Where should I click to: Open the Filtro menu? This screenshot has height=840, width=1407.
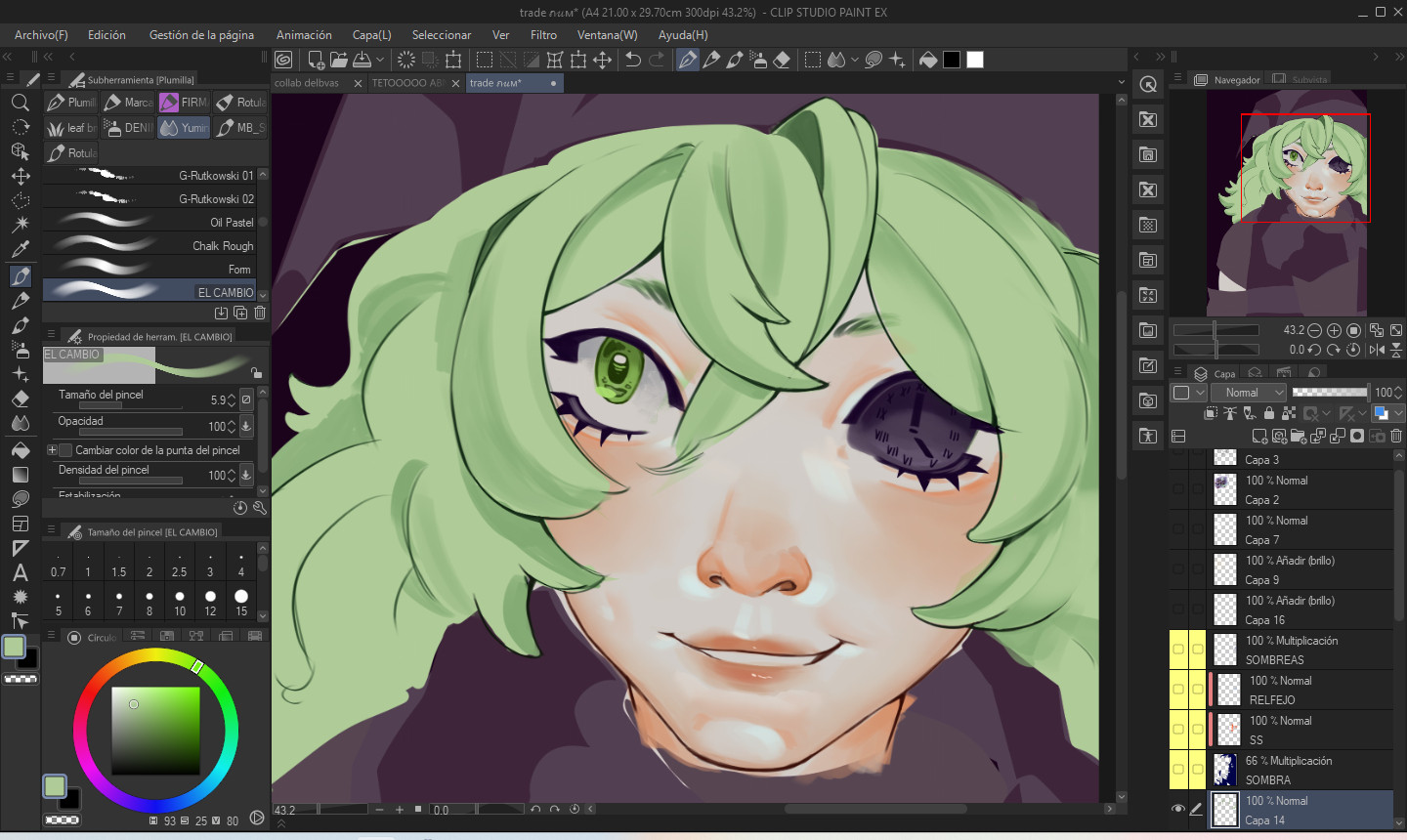pos(543,35)
